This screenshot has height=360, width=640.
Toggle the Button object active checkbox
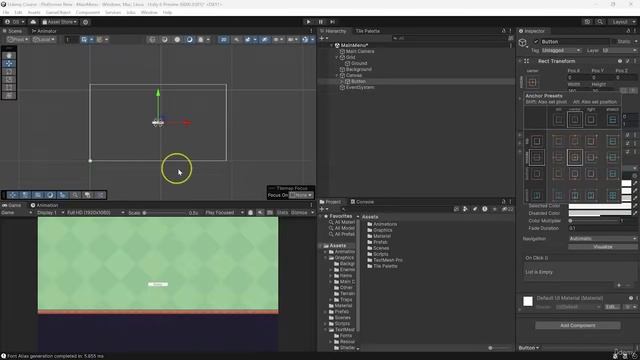(x=536, y=42)
